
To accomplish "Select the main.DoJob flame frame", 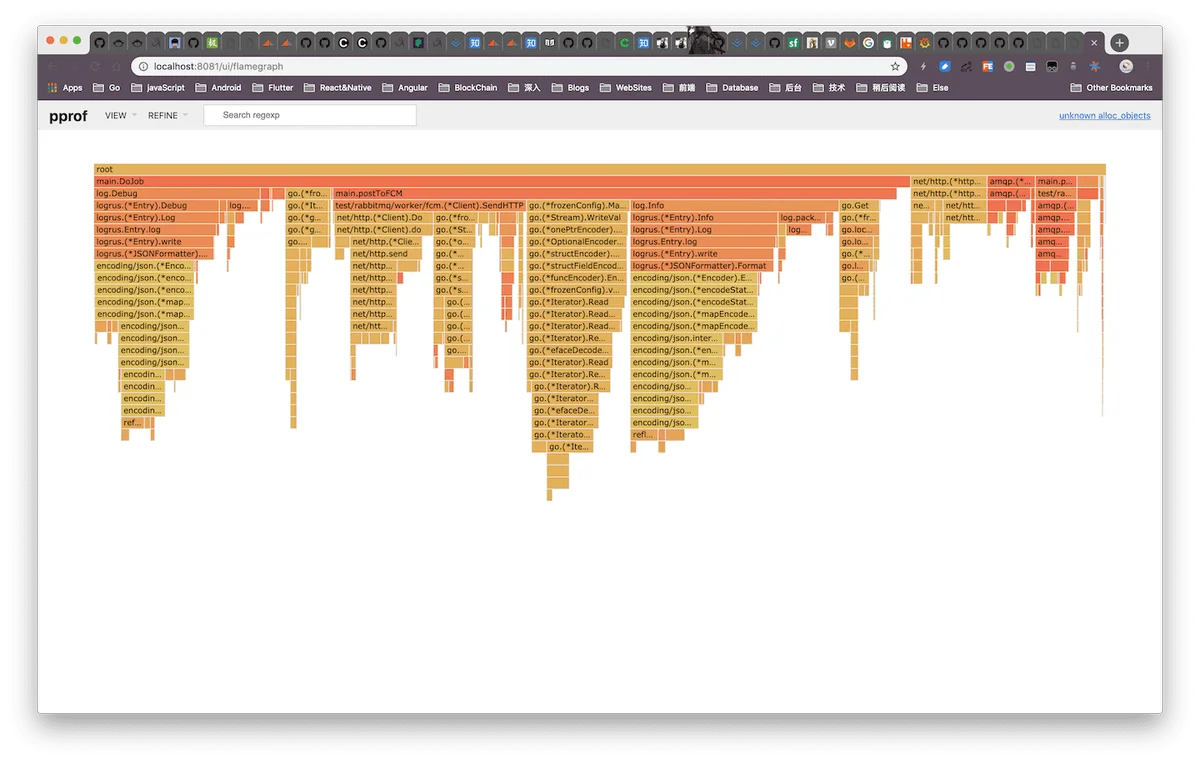I will pos(502,181).
